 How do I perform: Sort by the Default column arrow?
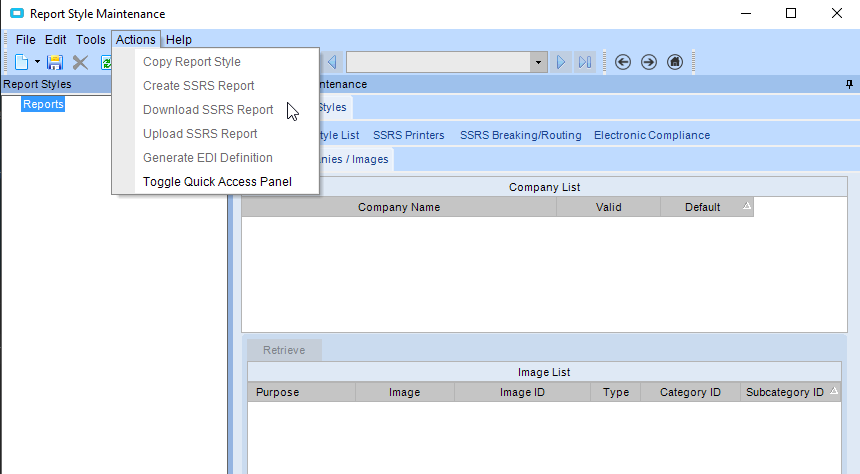[745, 206]
